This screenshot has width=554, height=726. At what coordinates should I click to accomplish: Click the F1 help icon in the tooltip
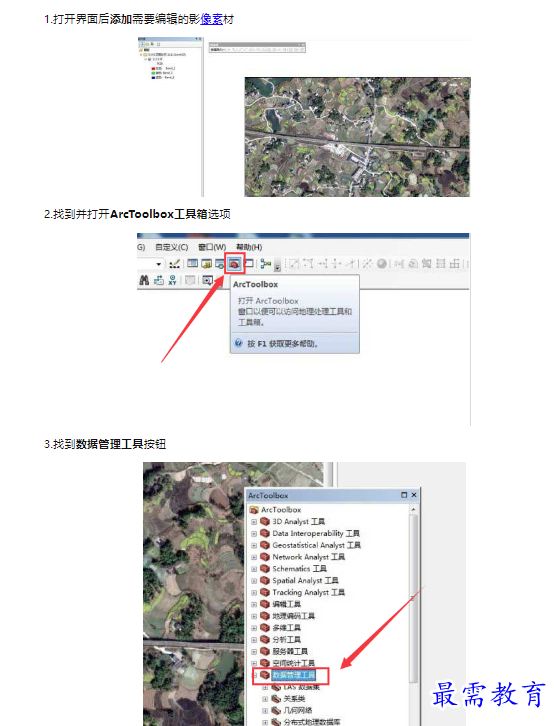pos(238,343)
